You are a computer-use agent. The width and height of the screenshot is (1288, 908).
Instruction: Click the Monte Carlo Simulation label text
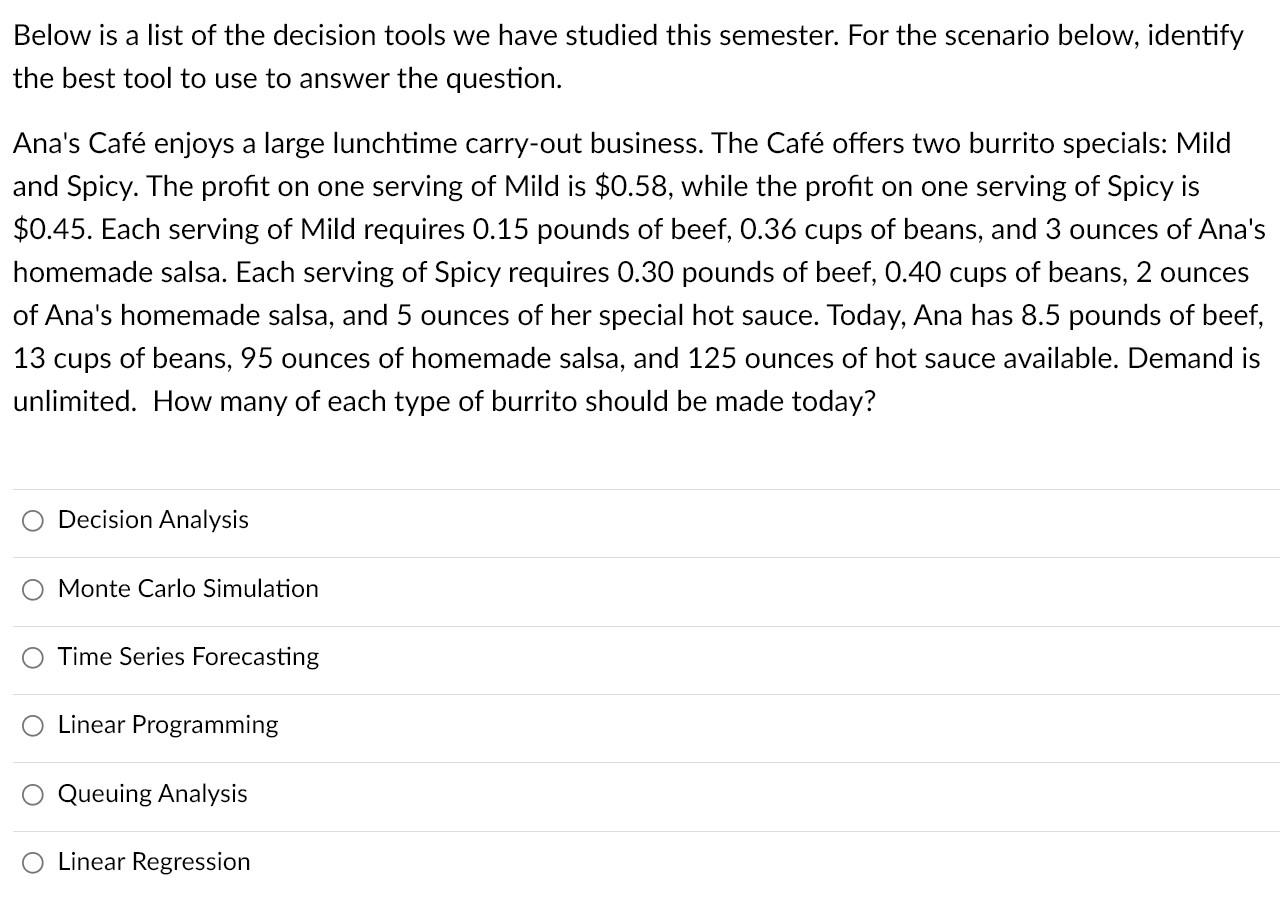coord(188,590)
